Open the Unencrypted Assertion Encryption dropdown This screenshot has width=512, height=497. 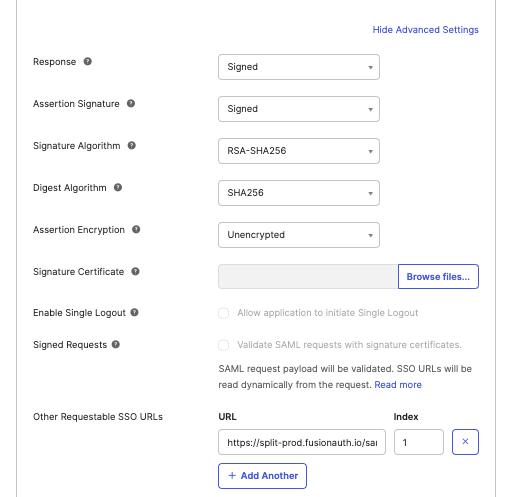click(299, 235)
